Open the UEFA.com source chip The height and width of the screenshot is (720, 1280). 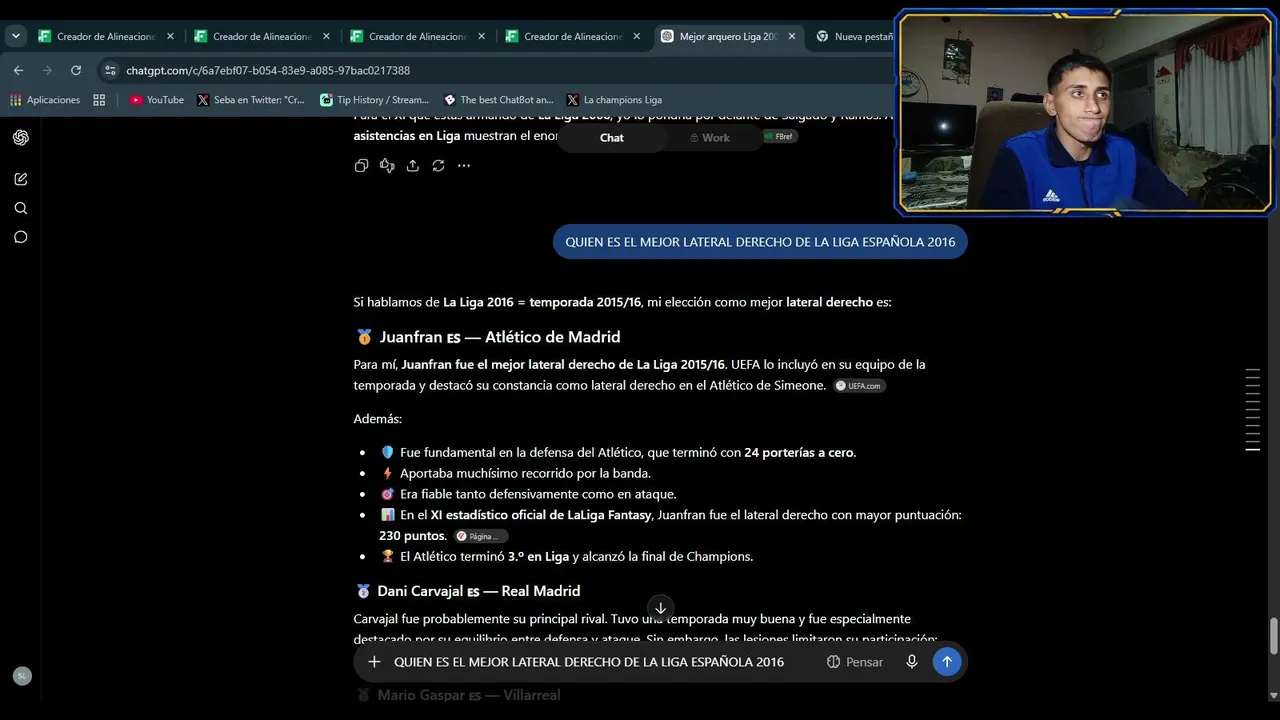[x=860, y=386]
